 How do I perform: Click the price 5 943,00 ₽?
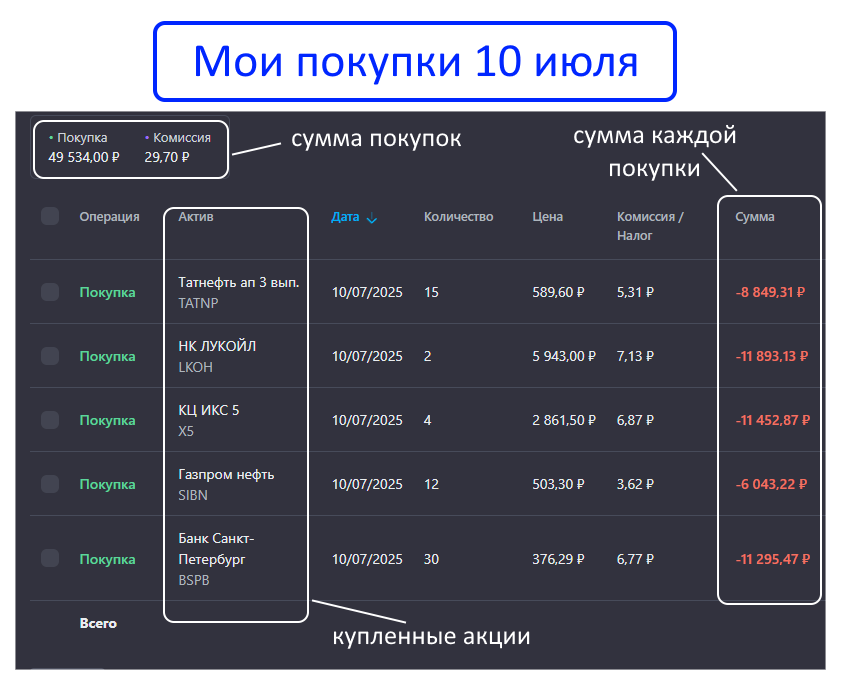(x=564, y=356)
